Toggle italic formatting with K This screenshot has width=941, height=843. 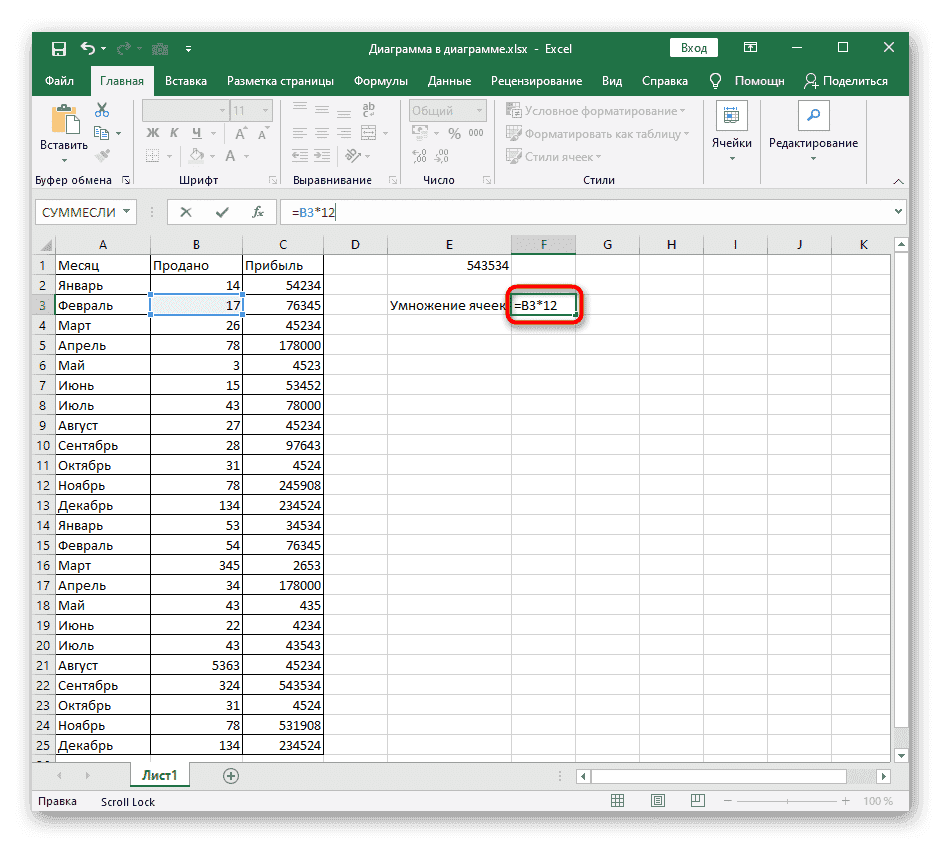tap(173, 133)
